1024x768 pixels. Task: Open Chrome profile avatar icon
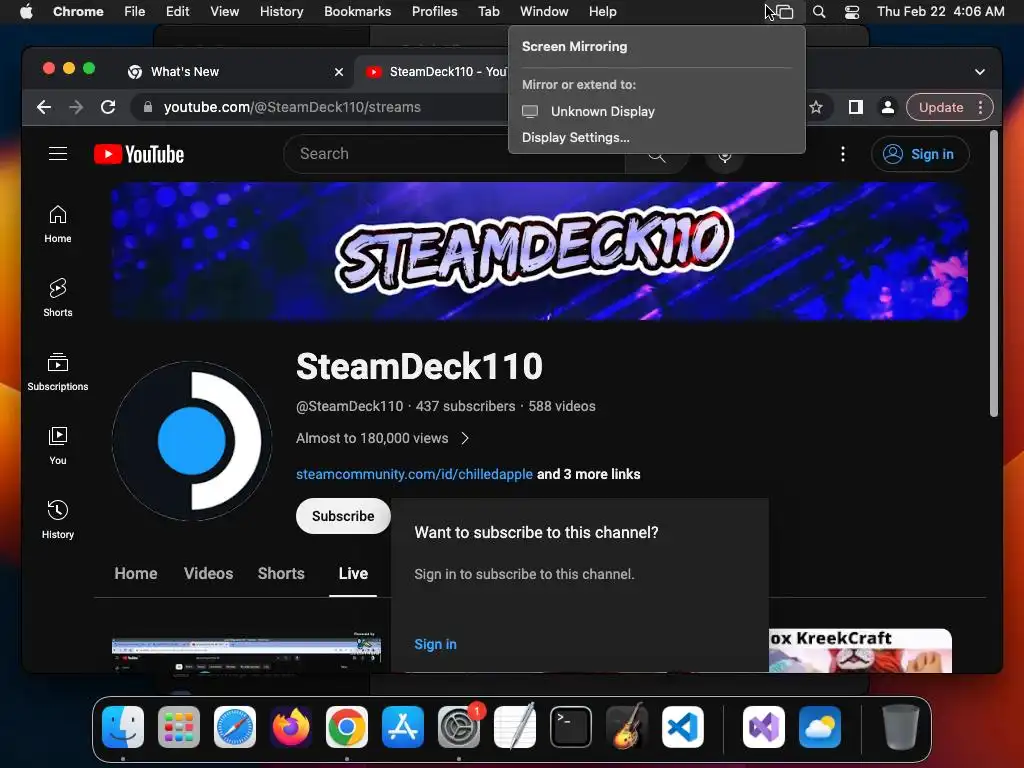888,107
